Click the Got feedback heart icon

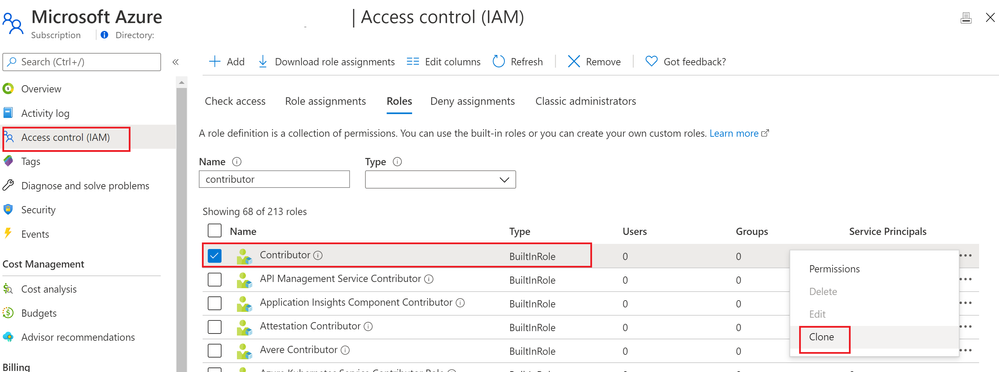651,62
